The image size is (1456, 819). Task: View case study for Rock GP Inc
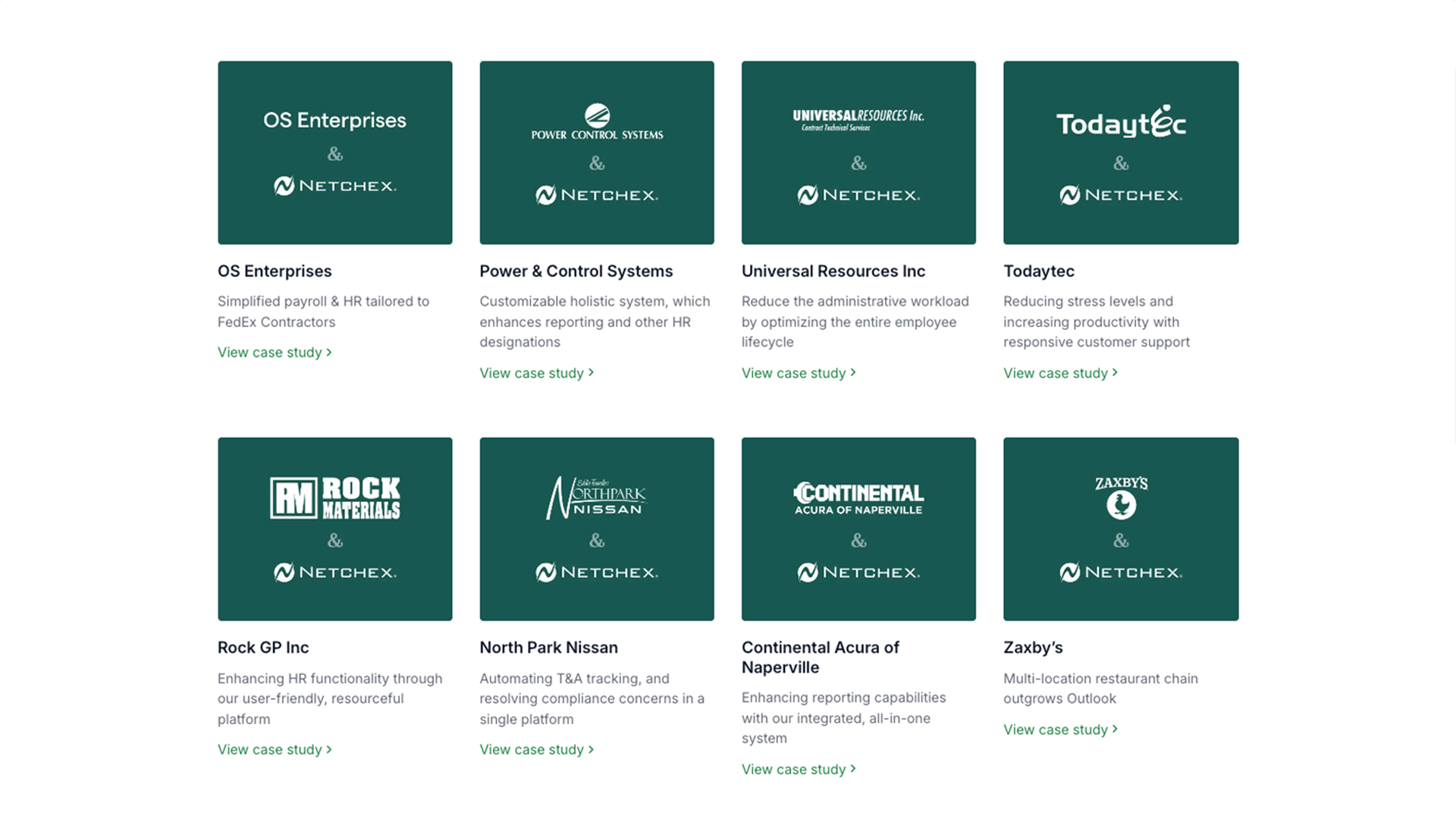click(274, 749)
